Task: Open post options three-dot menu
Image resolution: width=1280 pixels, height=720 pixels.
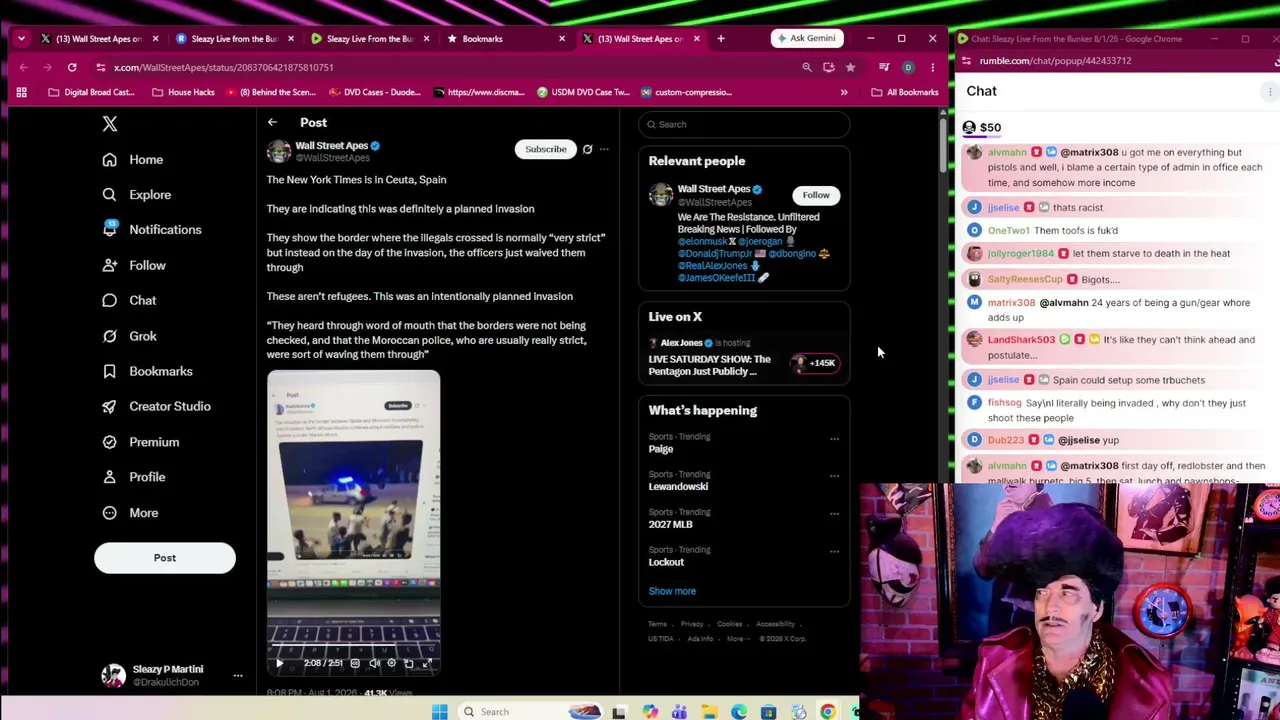Action: 604,150
